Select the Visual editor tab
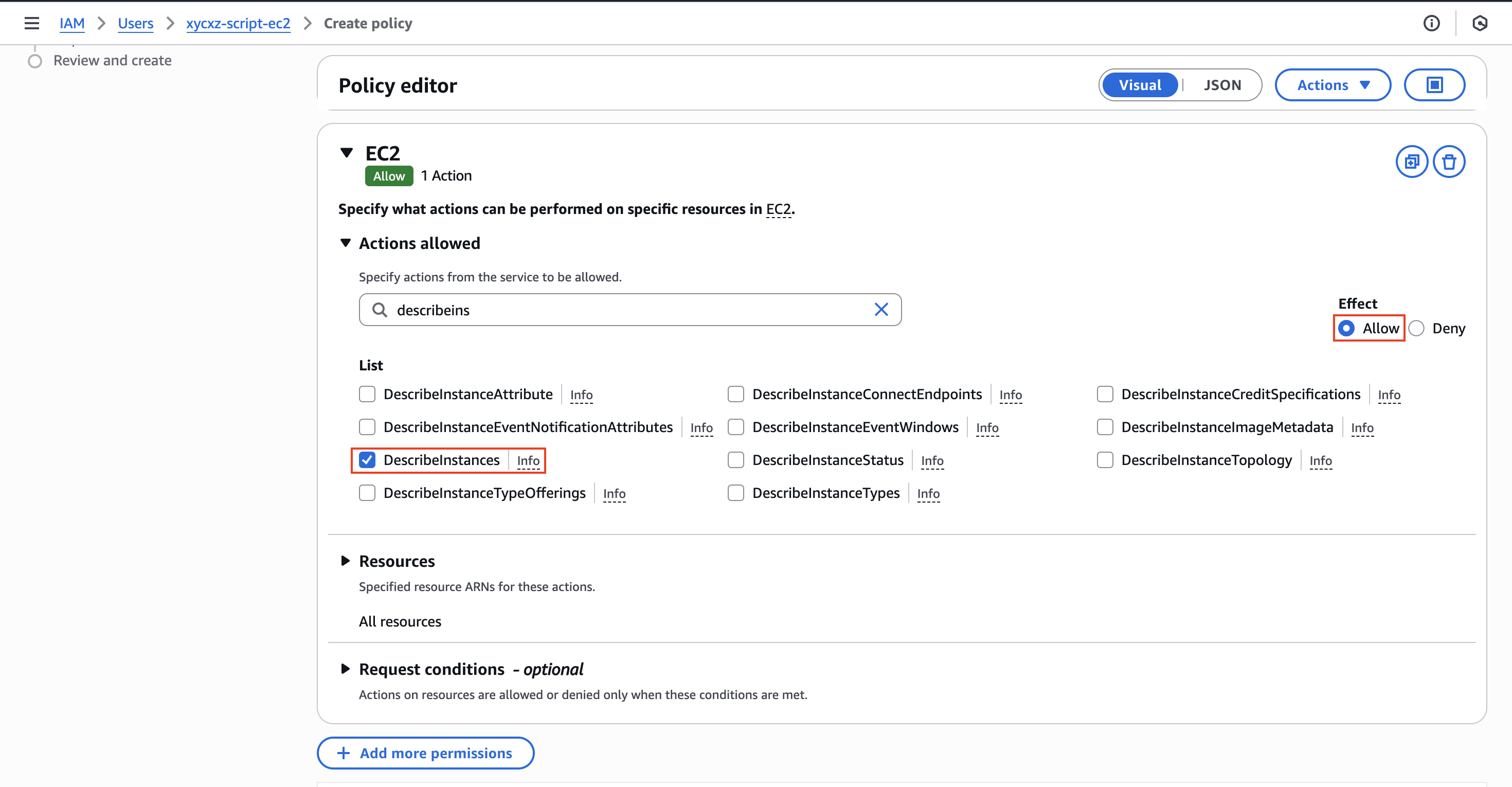Screen dimensions: 1512x787 coord(1139,85)
